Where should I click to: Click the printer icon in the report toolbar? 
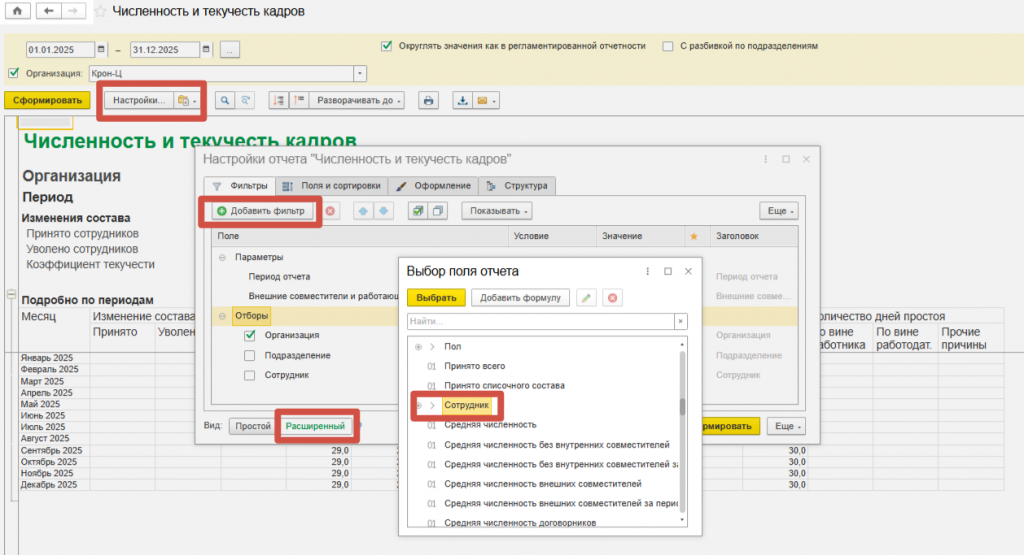pos(428,101)
